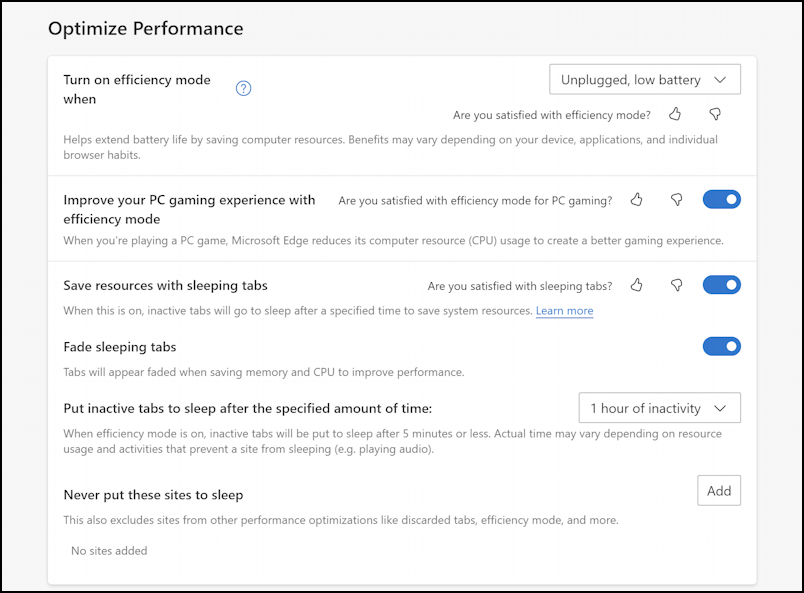The width and height of the screenshot is (804, 593).
Task: Open the Unplugged, low battery dropdown
Action: pos(645,80)
